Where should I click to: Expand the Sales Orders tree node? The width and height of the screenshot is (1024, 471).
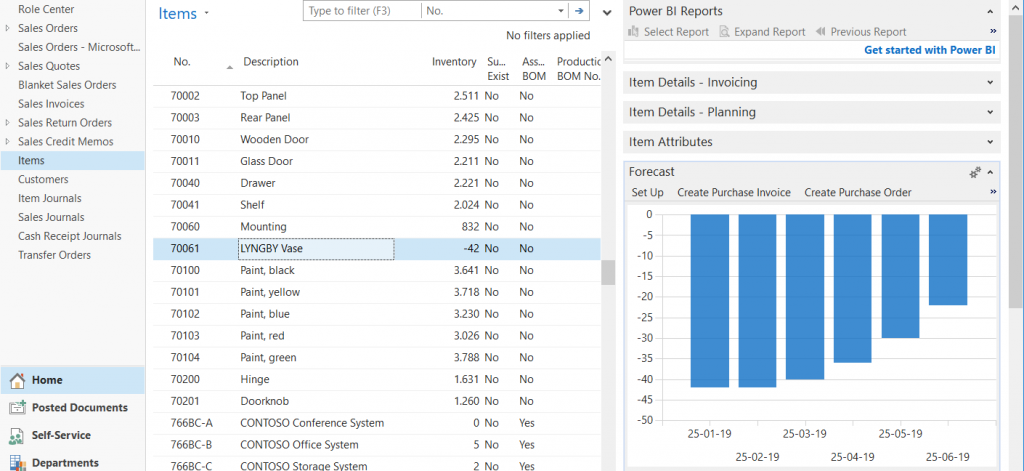point(8,28)
